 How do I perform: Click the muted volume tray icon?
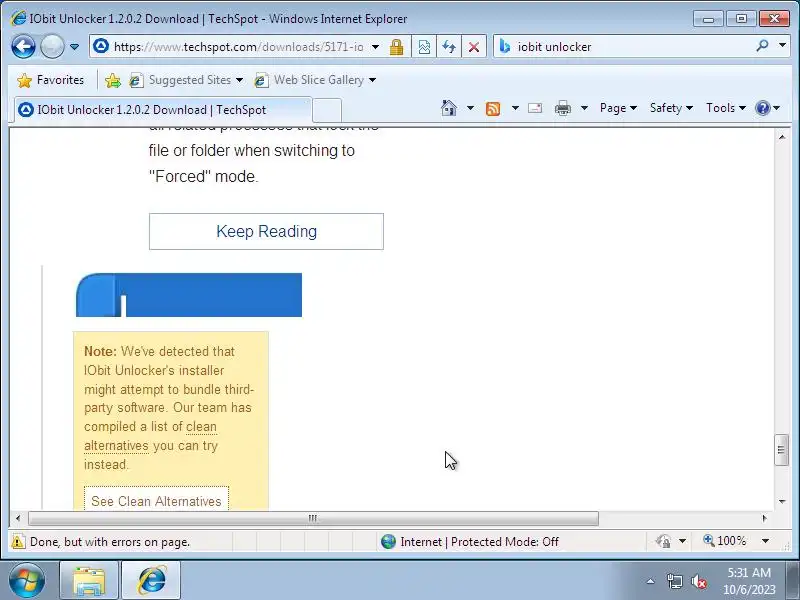pos(698,581)
